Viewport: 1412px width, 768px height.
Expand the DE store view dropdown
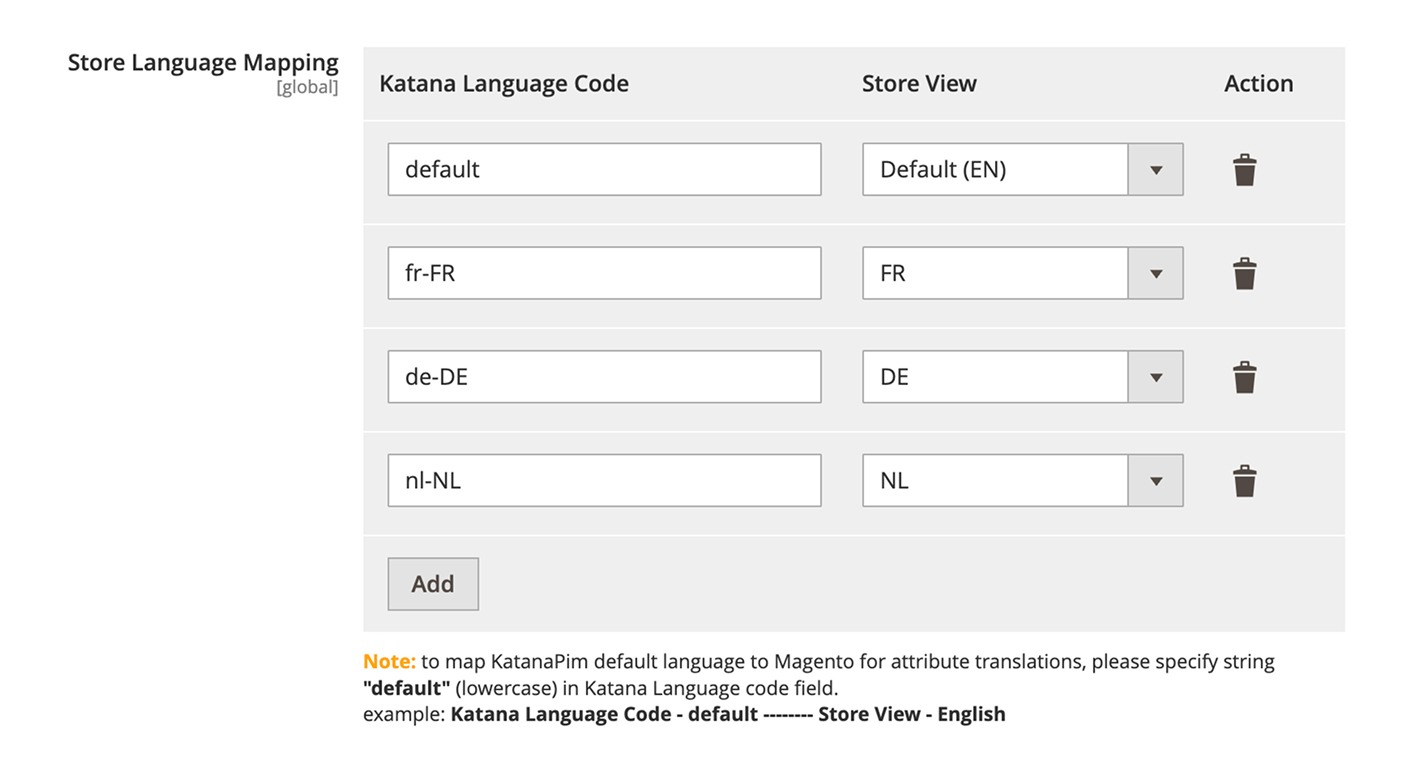[1023, 377]
